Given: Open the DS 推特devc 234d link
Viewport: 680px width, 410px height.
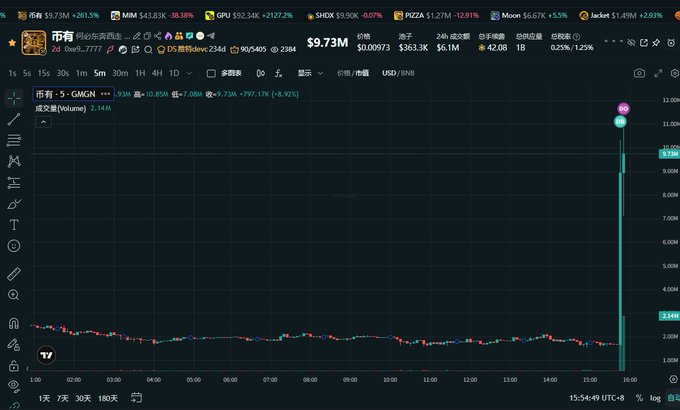Looking at the screenshot, I should pyautogui.click(x=191, y=49).
